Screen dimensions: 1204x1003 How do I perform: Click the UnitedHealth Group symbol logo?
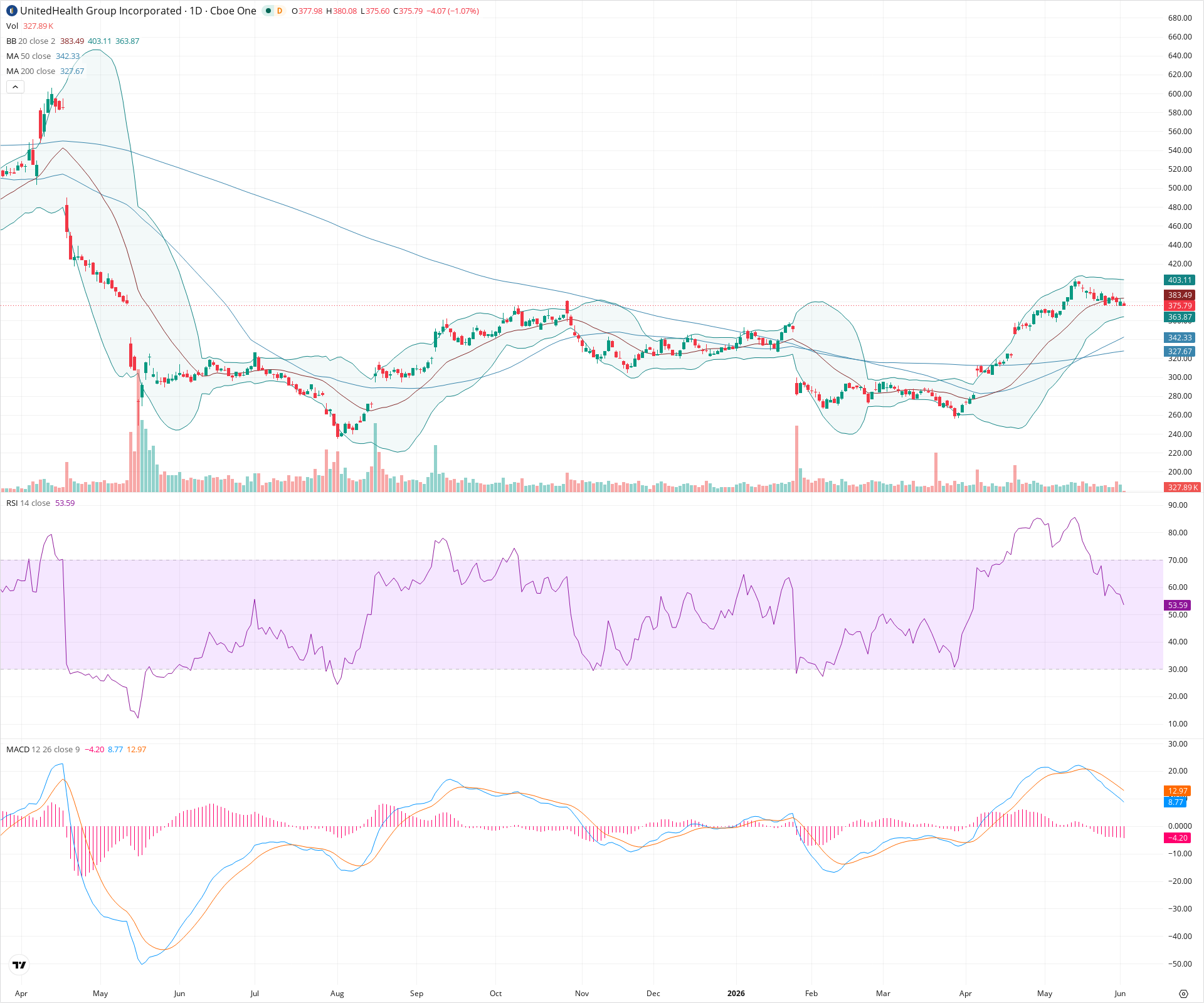12,11
